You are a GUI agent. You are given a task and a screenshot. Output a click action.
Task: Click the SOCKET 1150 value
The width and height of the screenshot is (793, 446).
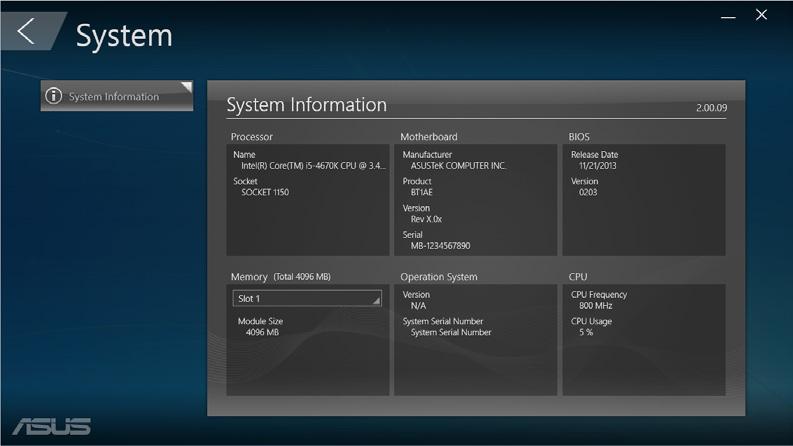(265, 192)
